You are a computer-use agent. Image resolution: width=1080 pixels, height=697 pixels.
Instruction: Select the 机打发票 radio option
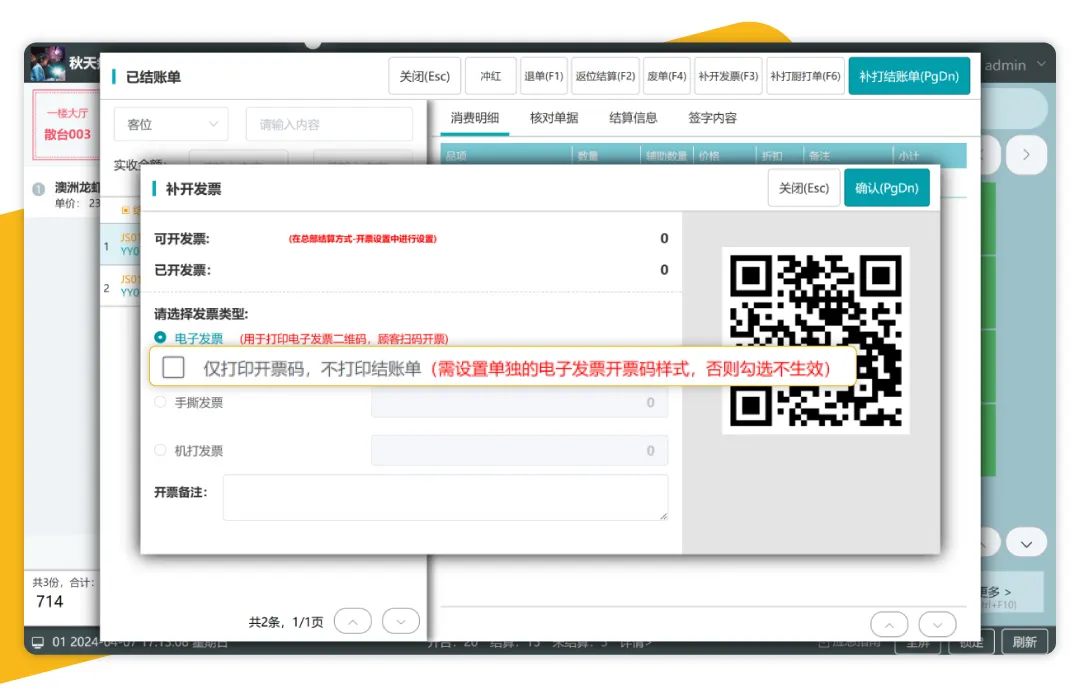point(160,450)
